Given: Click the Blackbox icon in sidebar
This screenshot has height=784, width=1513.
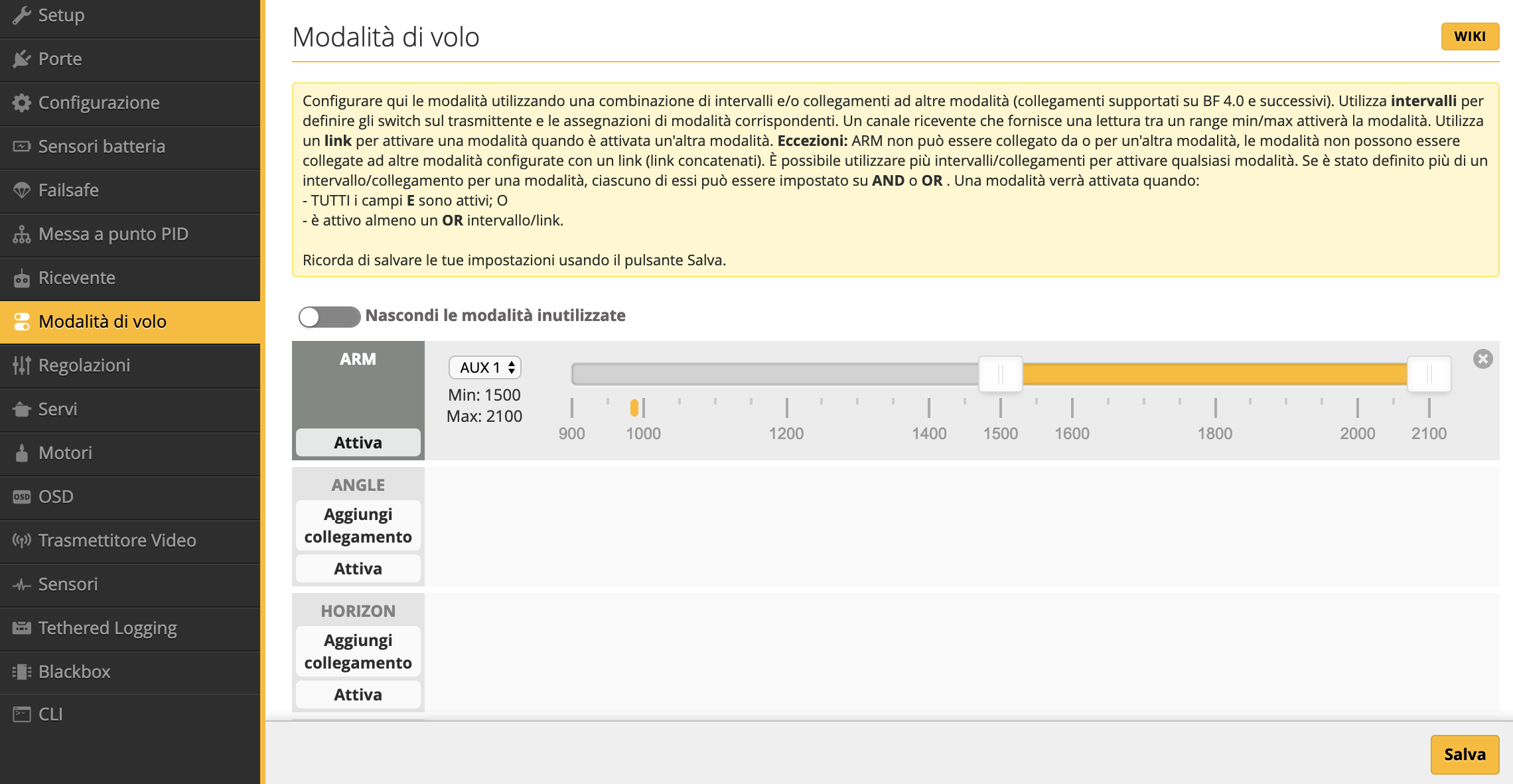Looking at the screenshot, I should click(x=21, y=672).
